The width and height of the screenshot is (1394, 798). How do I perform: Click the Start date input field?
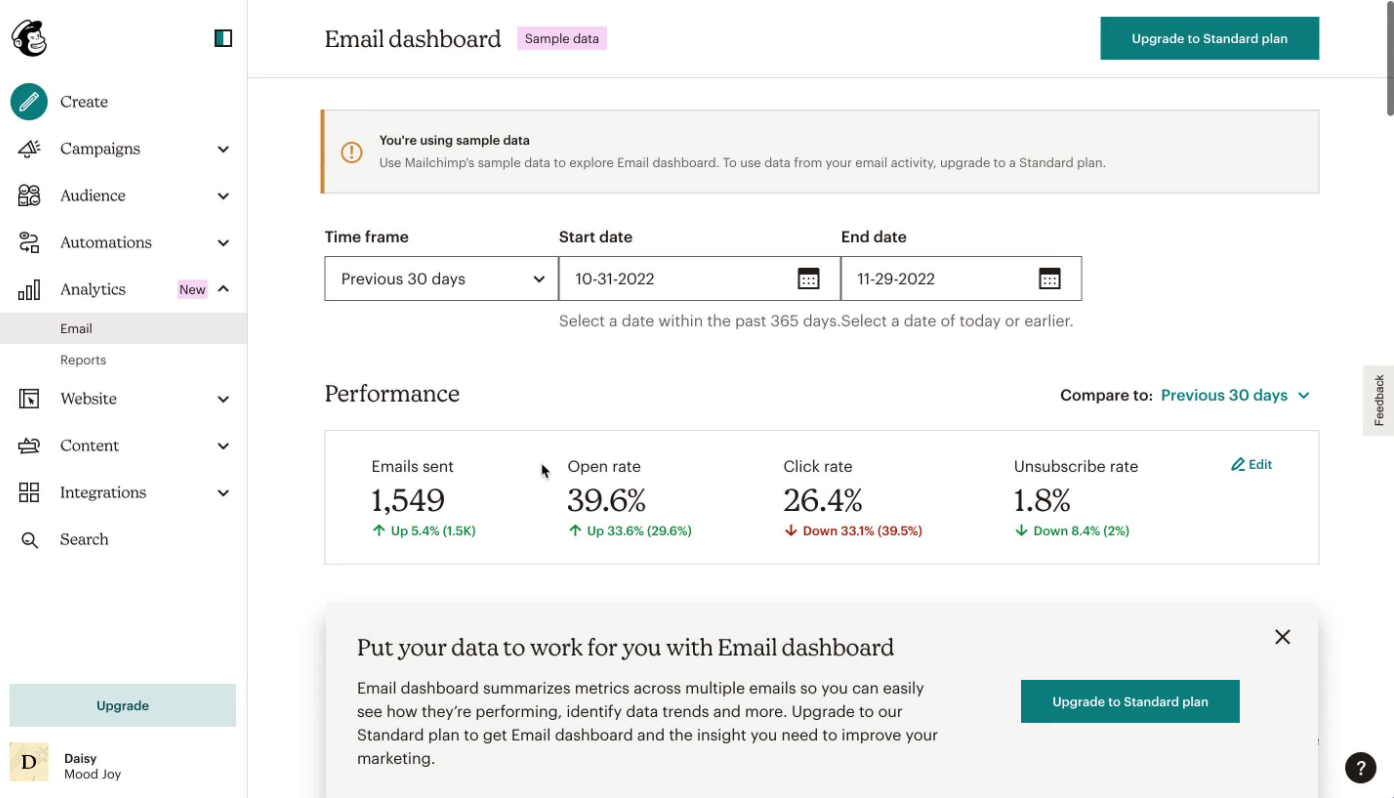point(699,279)
